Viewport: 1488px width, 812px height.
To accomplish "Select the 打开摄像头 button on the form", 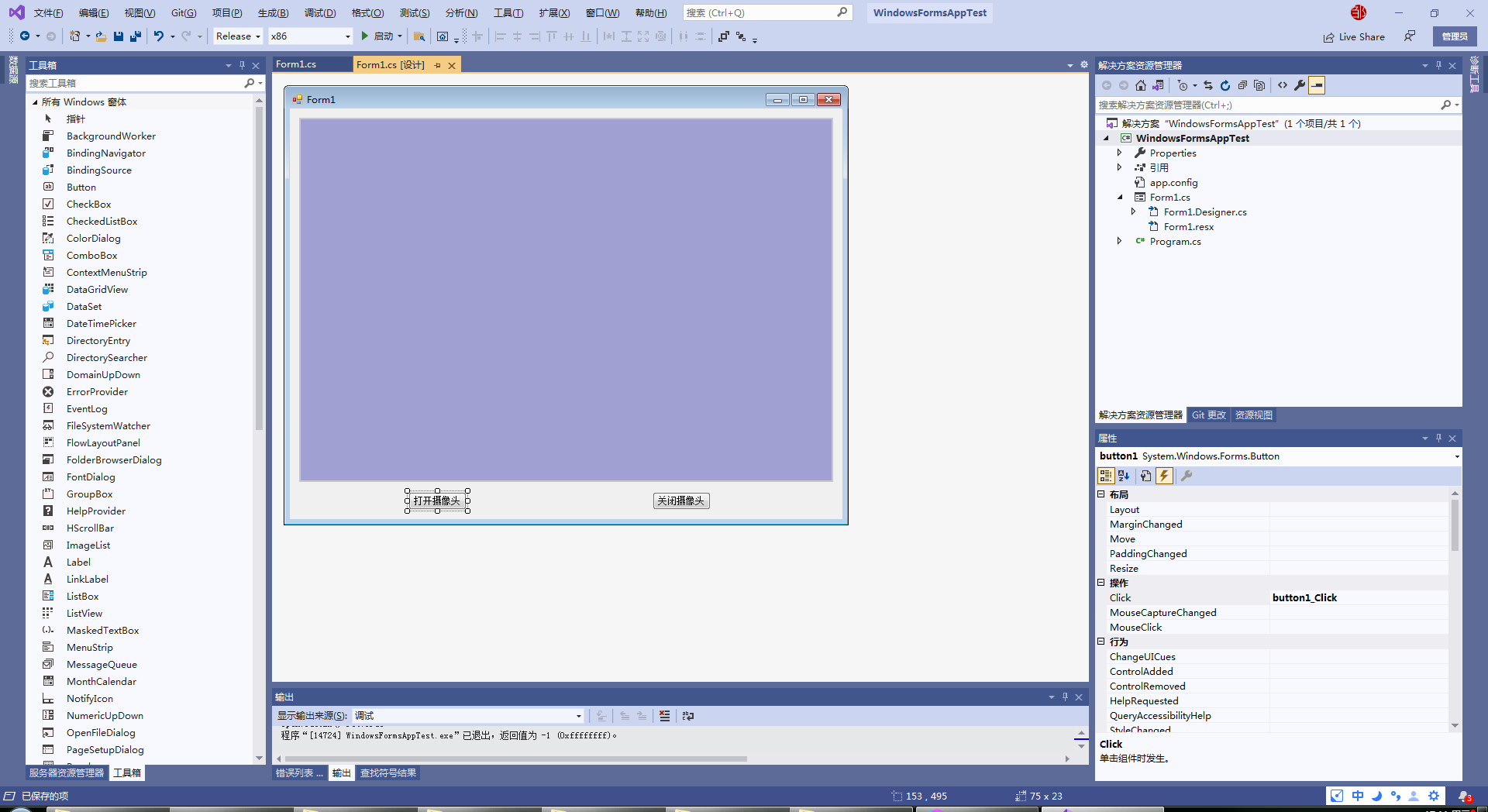I will 437,501.
